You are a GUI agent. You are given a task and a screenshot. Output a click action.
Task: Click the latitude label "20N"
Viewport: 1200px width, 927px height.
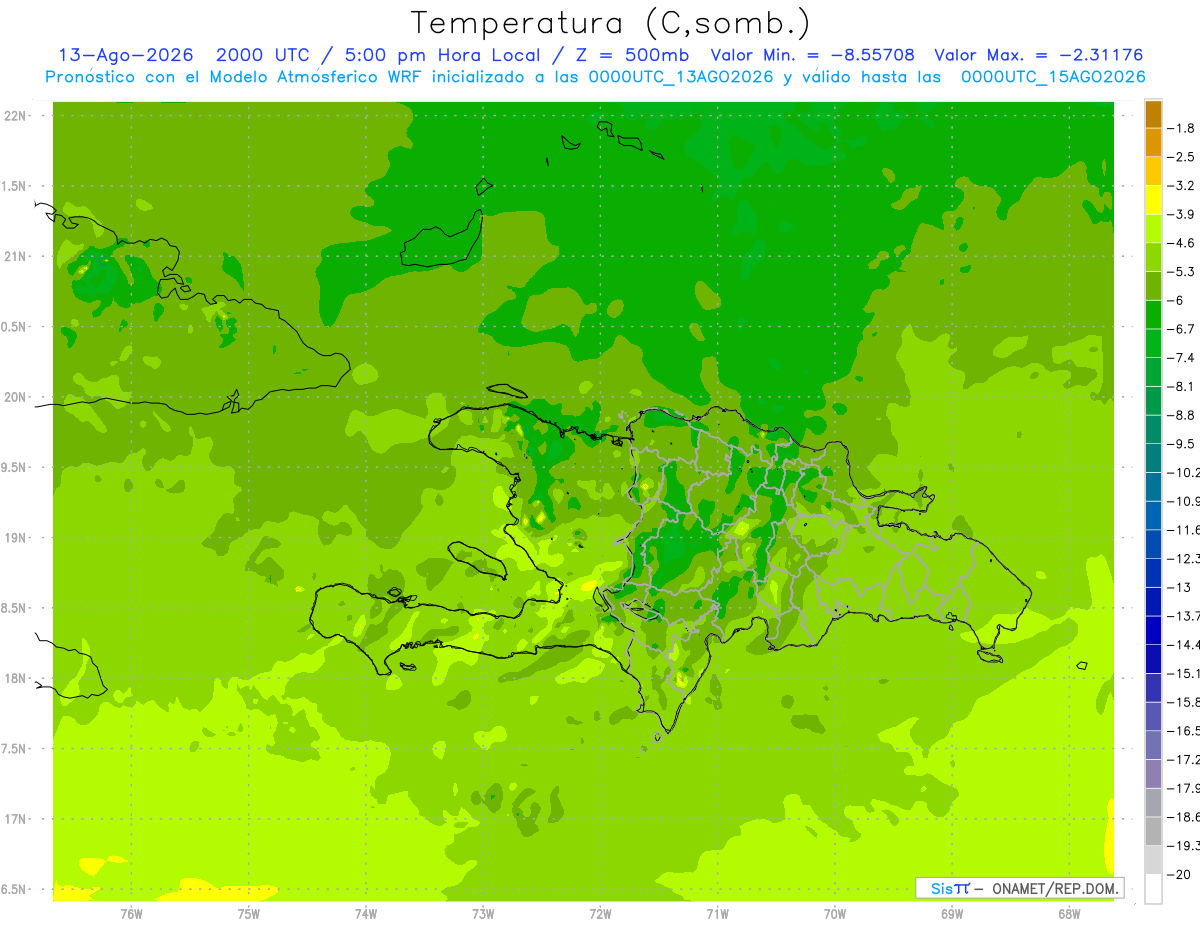(15, 397)
